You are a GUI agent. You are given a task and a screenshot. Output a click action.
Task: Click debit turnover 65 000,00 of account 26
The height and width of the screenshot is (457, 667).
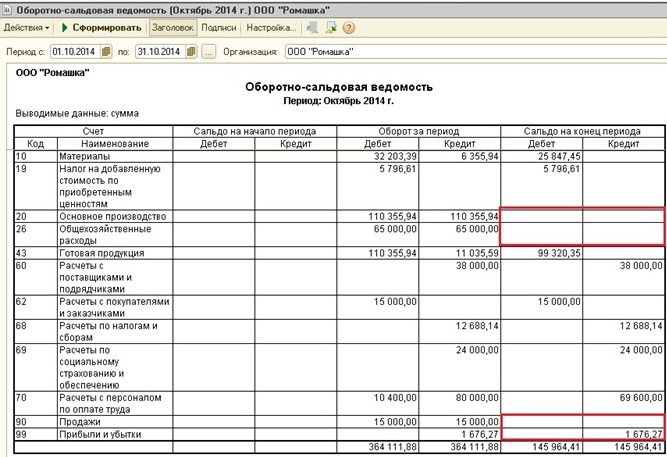click(x=395, y=228)
